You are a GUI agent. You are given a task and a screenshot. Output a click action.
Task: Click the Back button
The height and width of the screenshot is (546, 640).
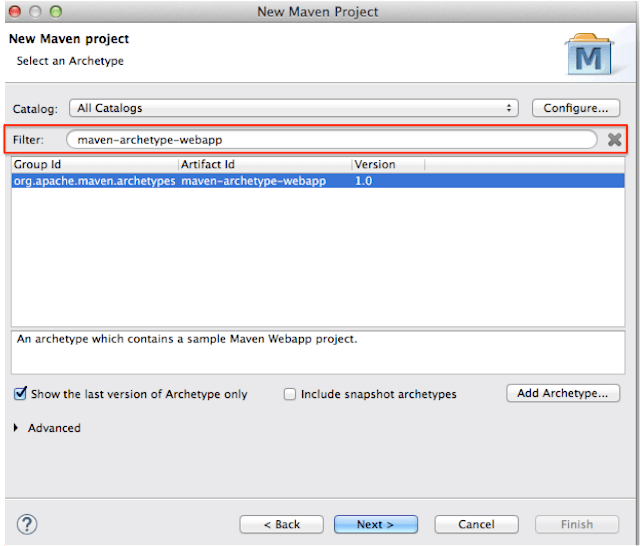(x=282, y=524)
